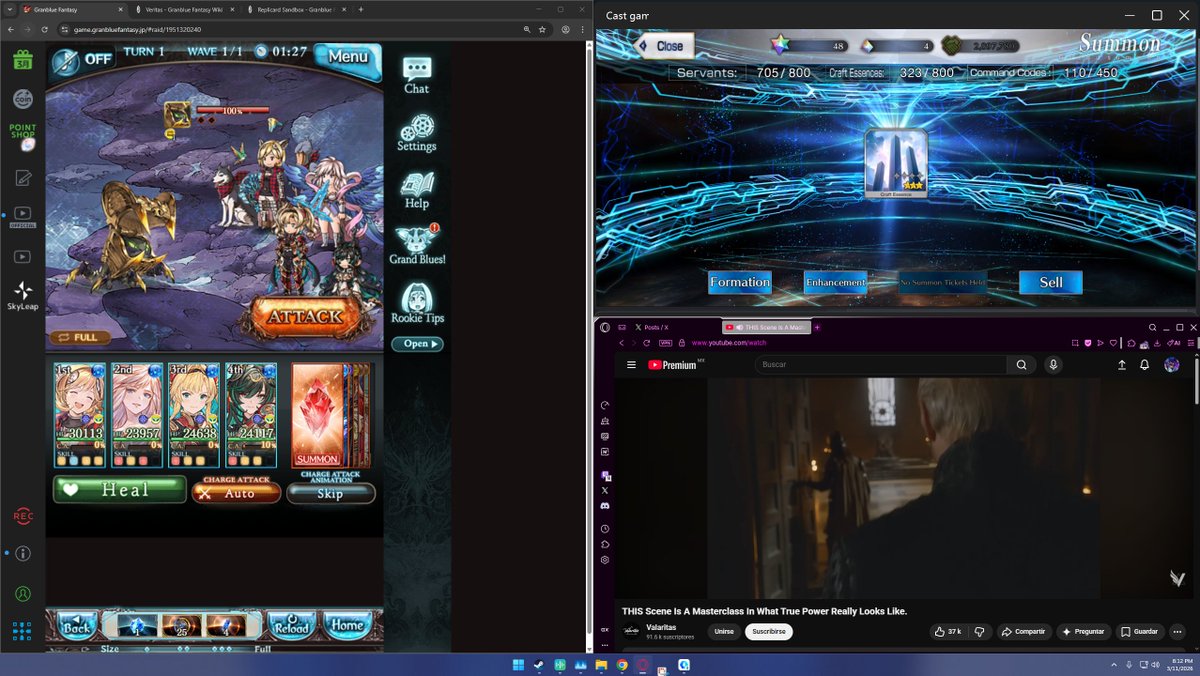Click the ATTACK button
This screenshot has height=676, width=1200.
click(x=306, y=316)
